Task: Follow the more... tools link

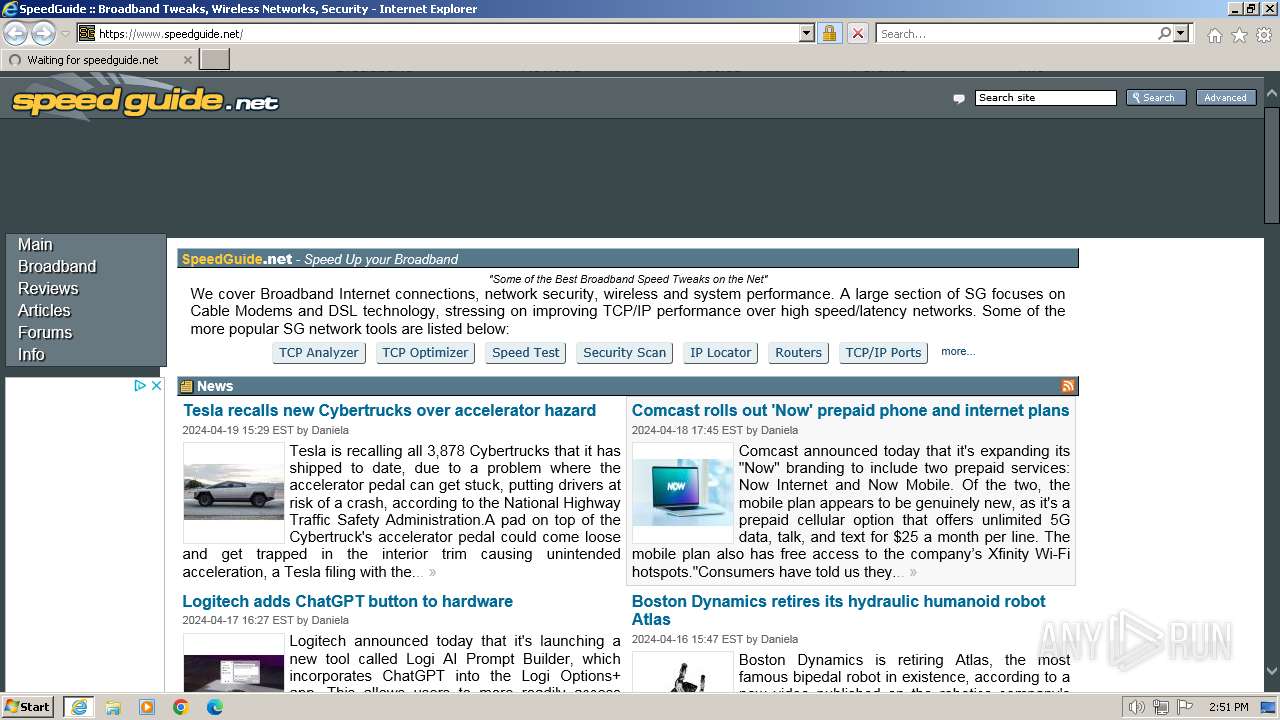Action: 958,351
